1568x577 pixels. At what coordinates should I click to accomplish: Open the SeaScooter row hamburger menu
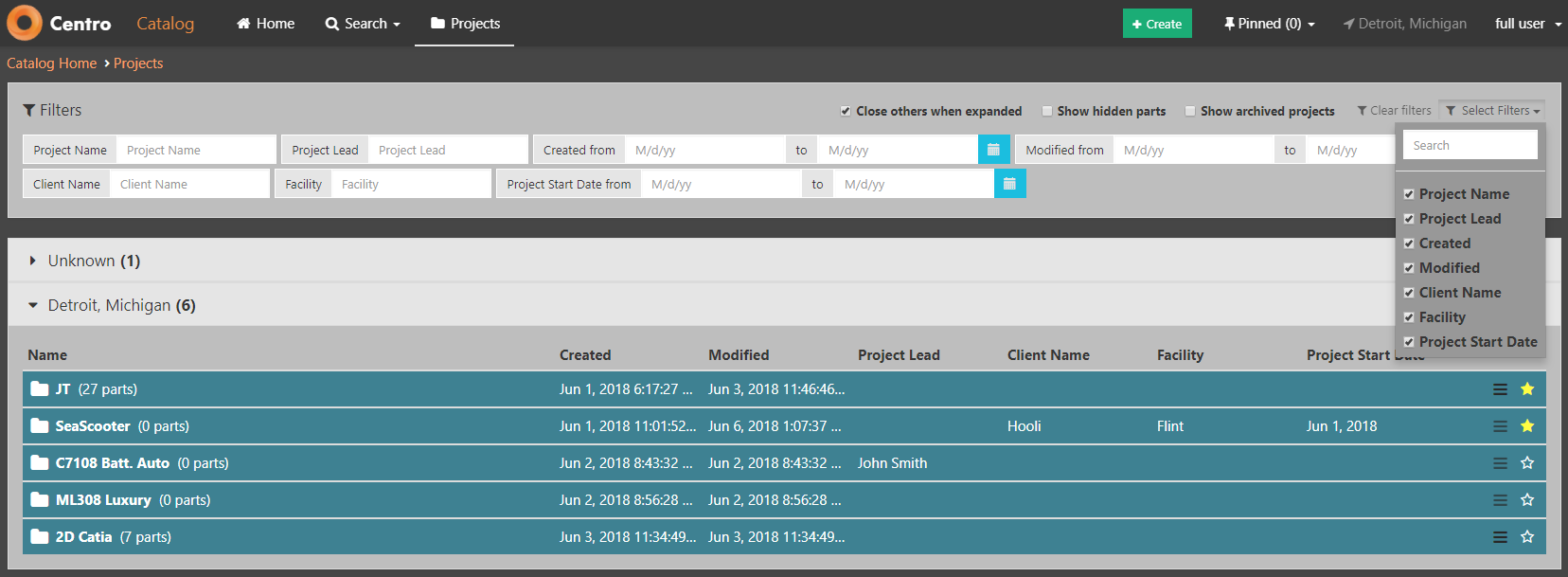click(1500, 426)
